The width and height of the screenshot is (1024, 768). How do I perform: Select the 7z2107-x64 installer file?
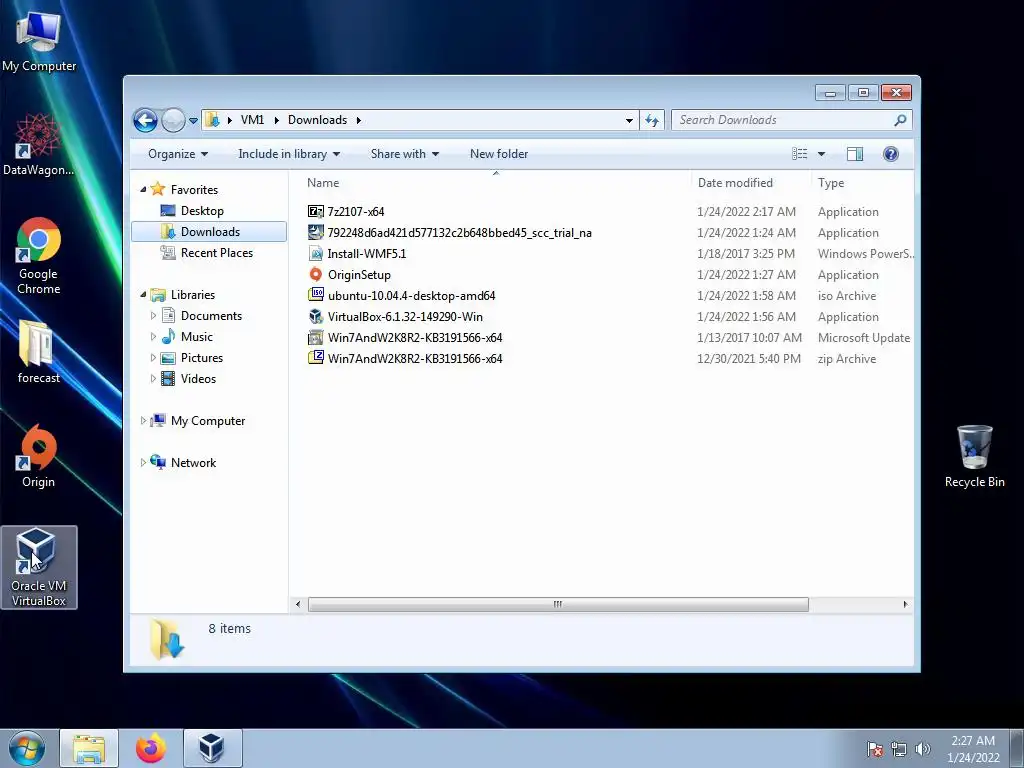pyautogui.click(x=355, y=212)
